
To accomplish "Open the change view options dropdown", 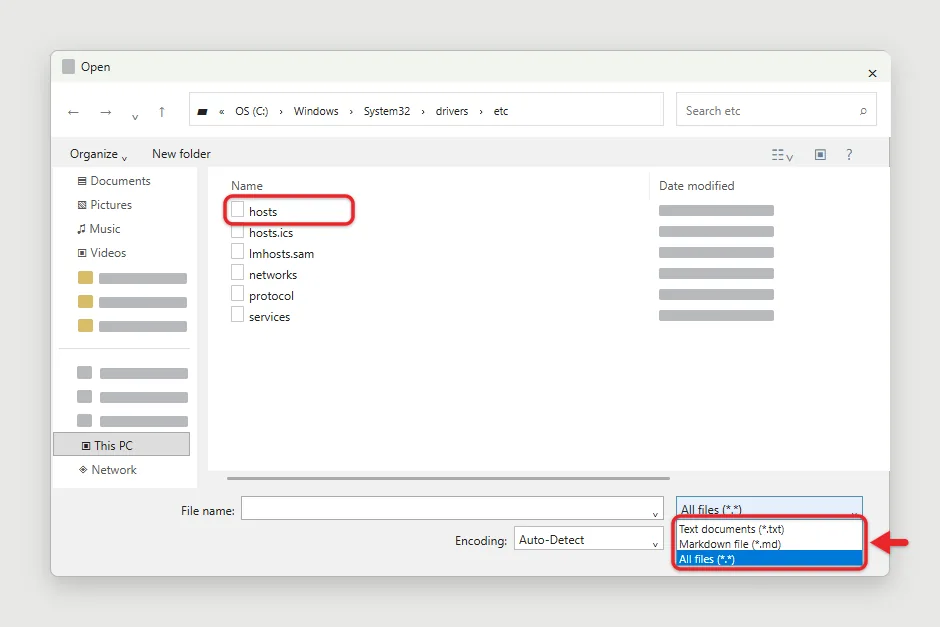I will [782, 155].
